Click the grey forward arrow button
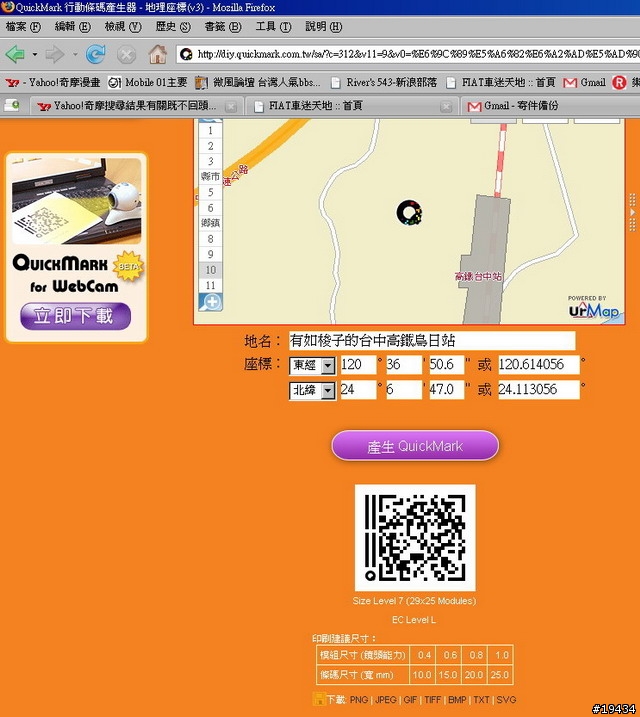This screenshot has width=640, height=717. pos(55,54)
